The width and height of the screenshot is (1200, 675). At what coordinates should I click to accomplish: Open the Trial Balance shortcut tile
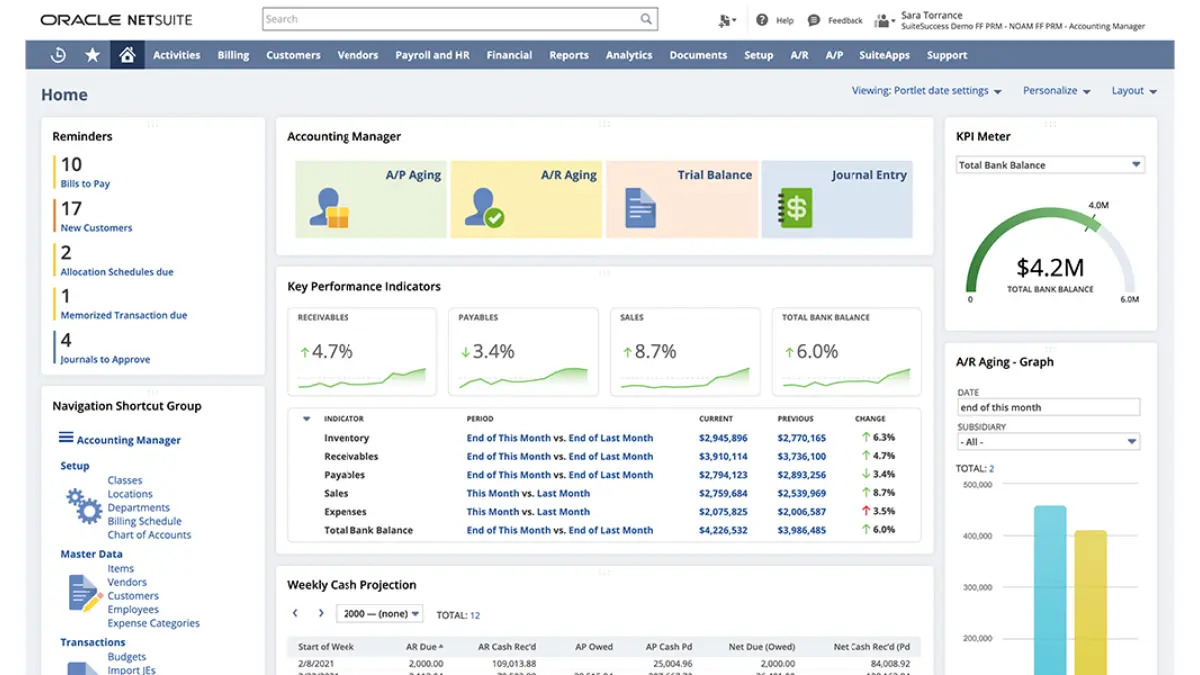coord(683,199)
